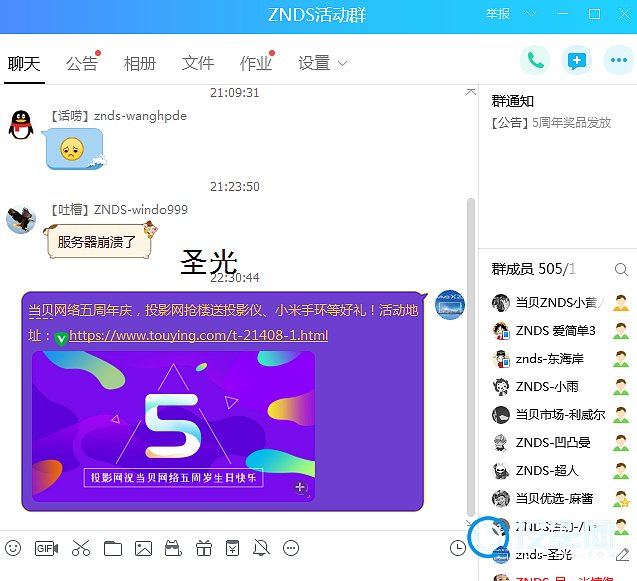Image resolution: width=637 pixels, height=581 pixels.
Task: Open the GIF recorder tool
Action: (x=46, y=548)
